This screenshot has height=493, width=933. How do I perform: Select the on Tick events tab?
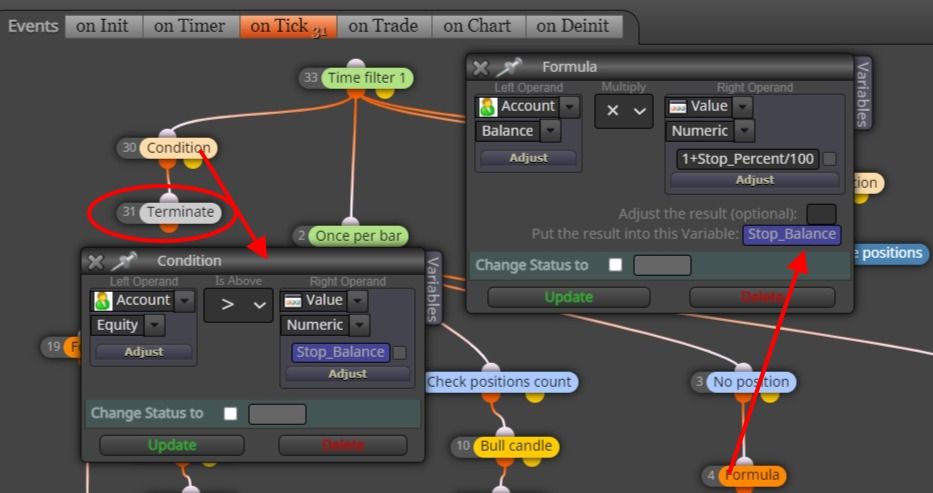(288, 26)
